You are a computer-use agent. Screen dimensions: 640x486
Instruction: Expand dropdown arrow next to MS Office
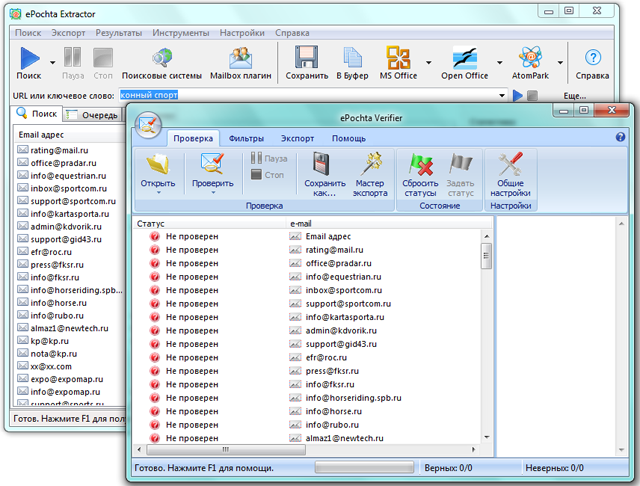pyautogui.click(x=428, y=62)
